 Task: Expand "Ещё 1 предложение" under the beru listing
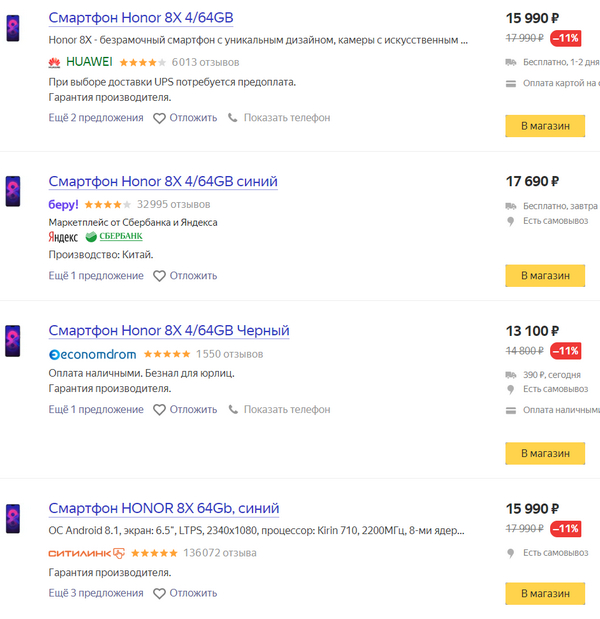click(x=96, y=276)
